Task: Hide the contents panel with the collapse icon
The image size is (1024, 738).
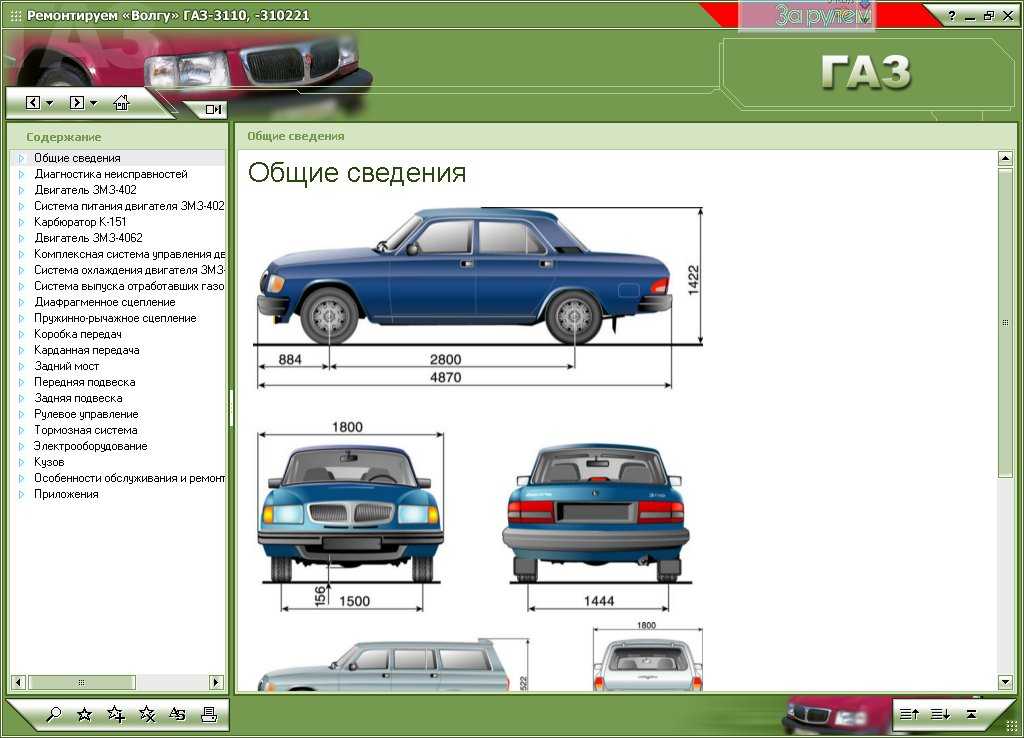Action: pyautogui.click(x=213, y=109)
